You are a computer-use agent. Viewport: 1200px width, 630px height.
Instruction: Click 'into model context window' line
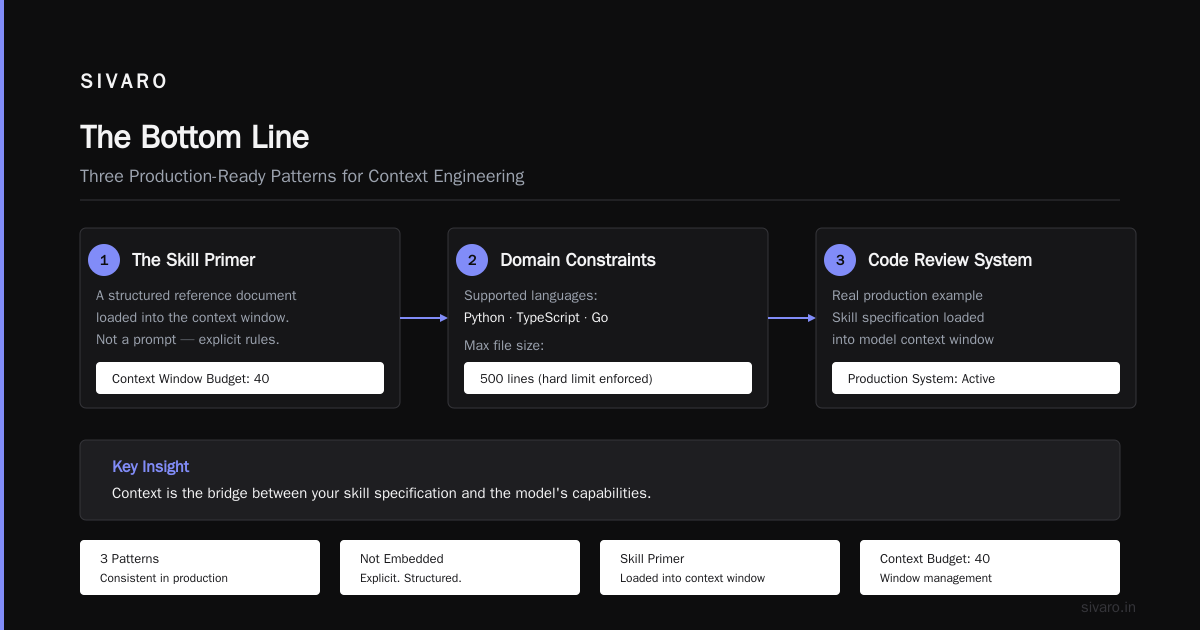913,339
